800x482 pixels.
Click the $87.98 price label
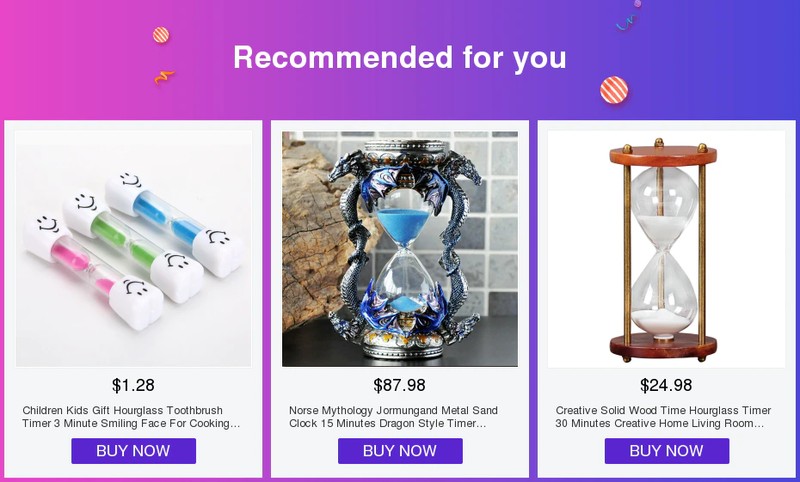[x=399, y=385]
